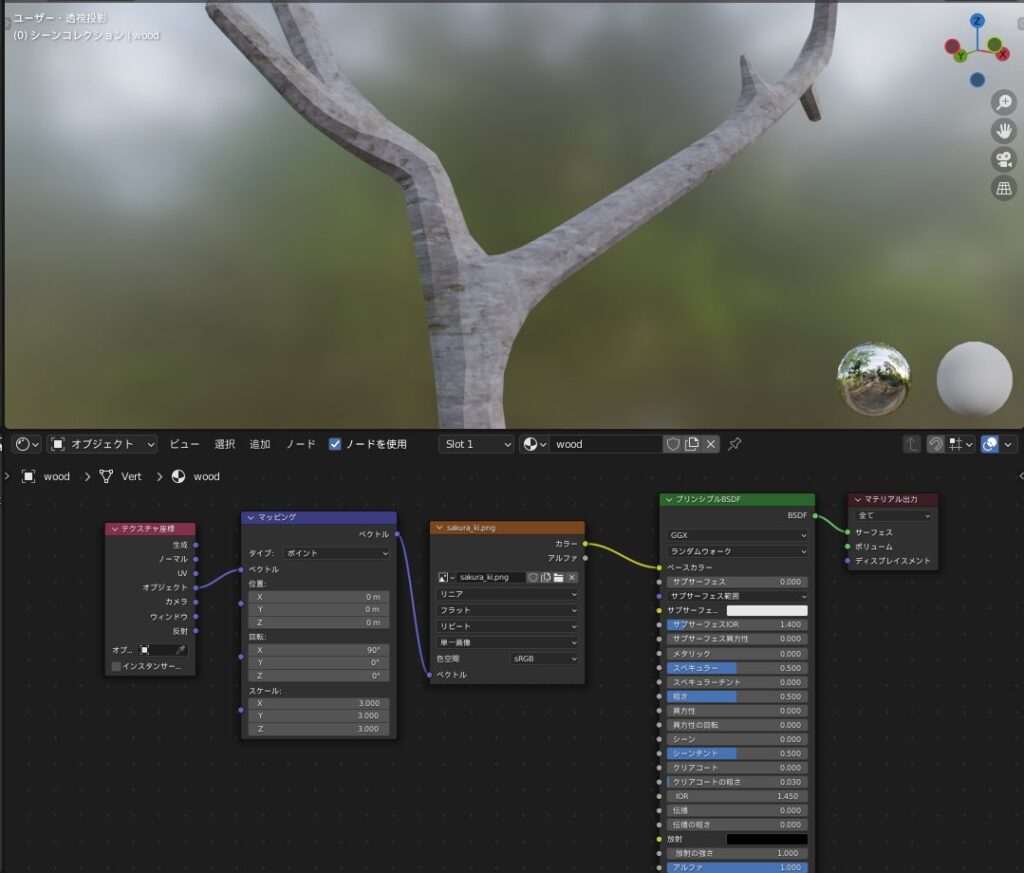This screenshot has height=873, width=1024.
Task: Click the pin icon next to material name
Action: coord(735,444)
